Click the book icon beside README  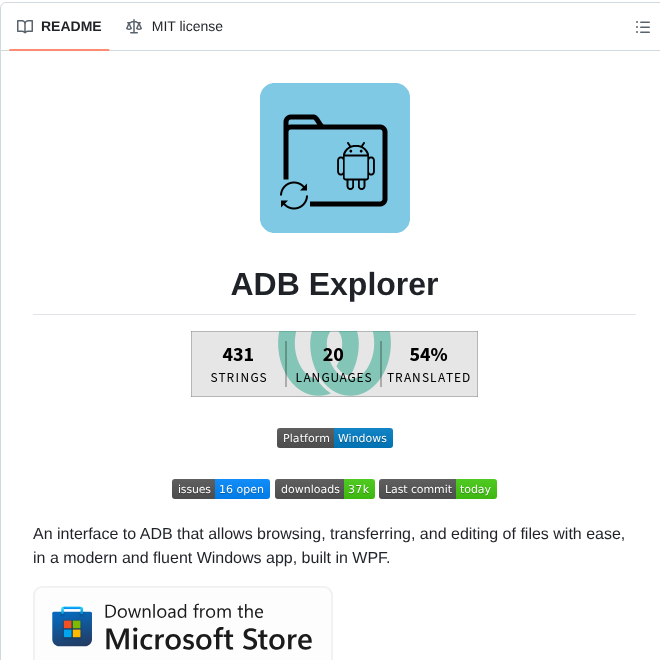click(x=25, y=27)
